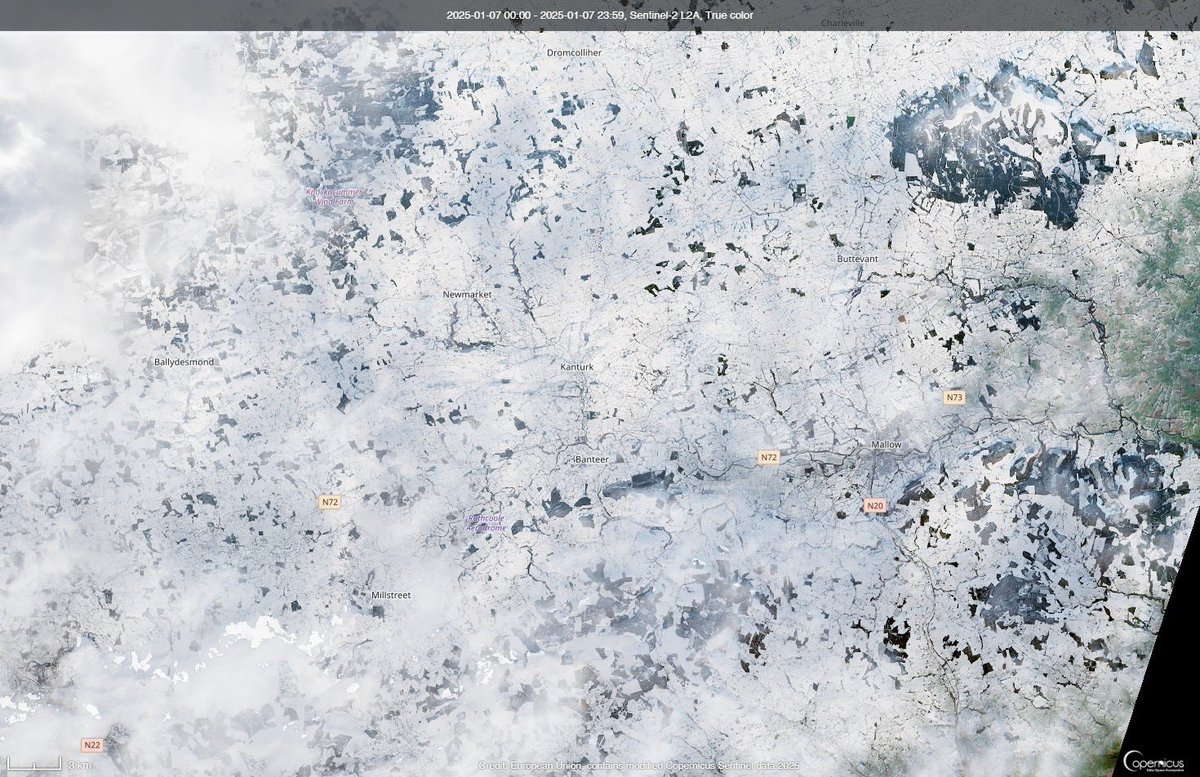The width and height of the screenshot is (1200, 777).
Task: Select the Kanturk town label
Action: click(577, 367)
